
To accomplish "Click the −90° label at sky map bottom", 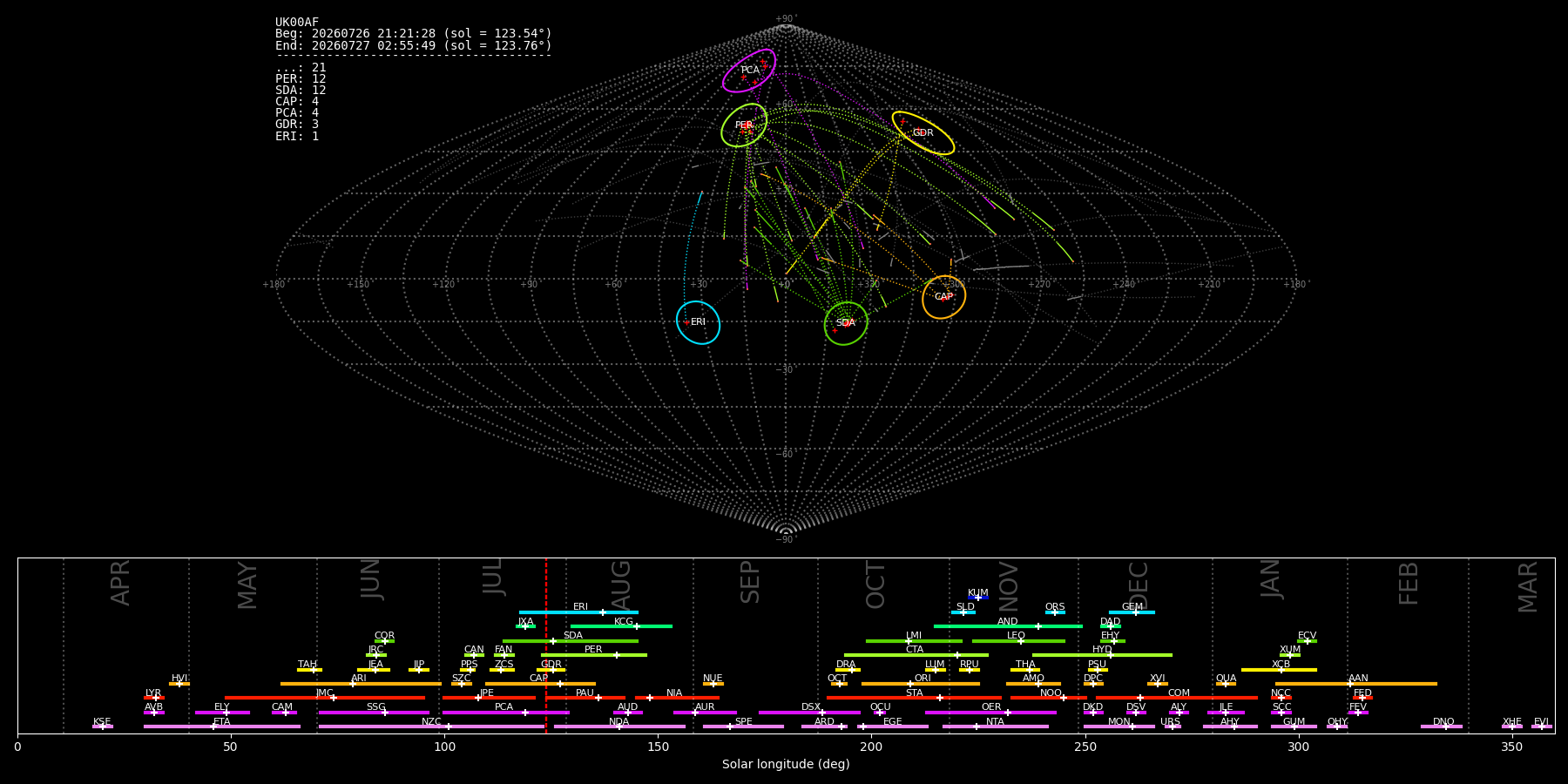I will coord(786,540).
